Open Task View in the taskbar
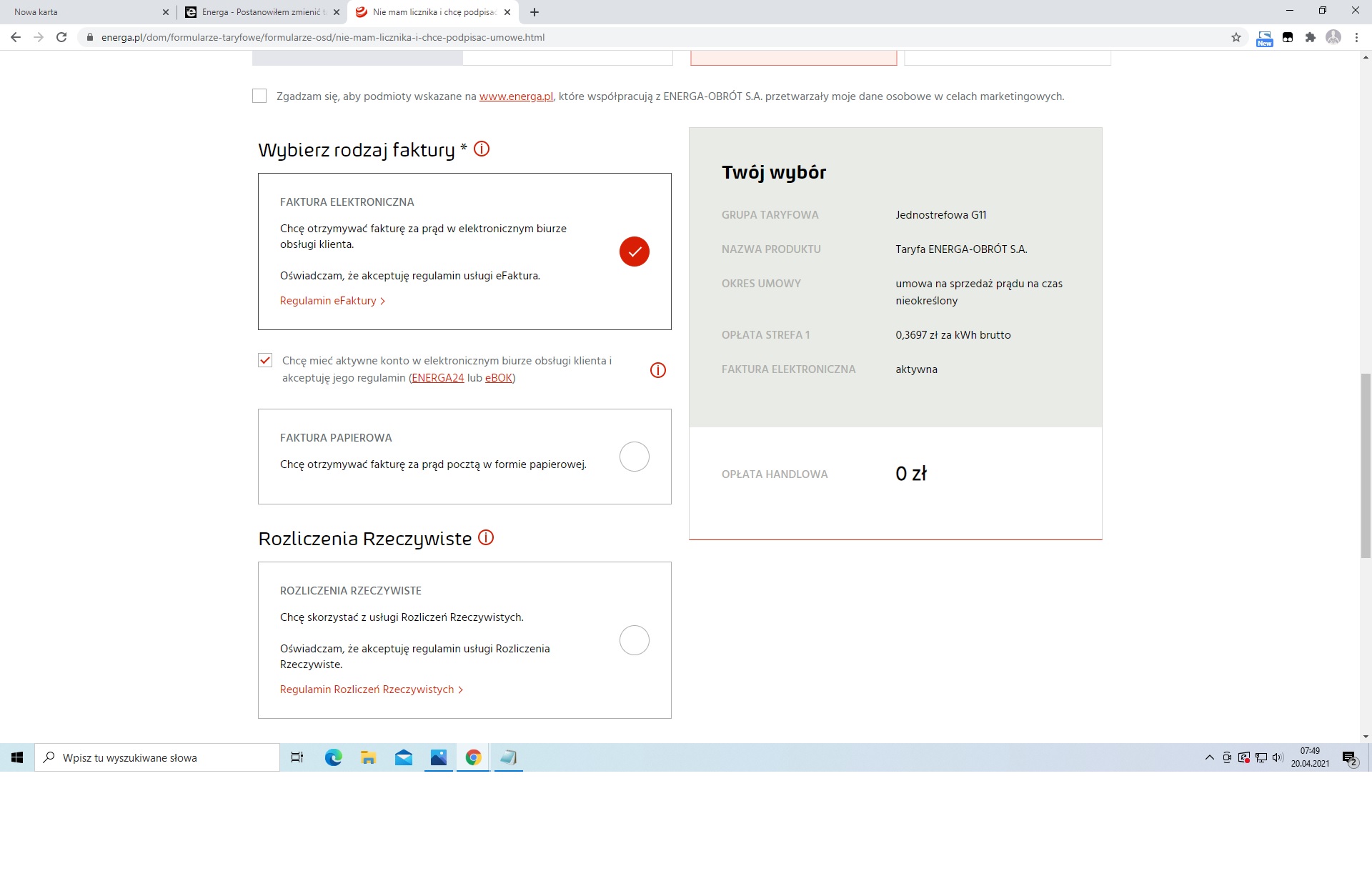The width and height of the screenshot is (1372, 871). [297, 757]
